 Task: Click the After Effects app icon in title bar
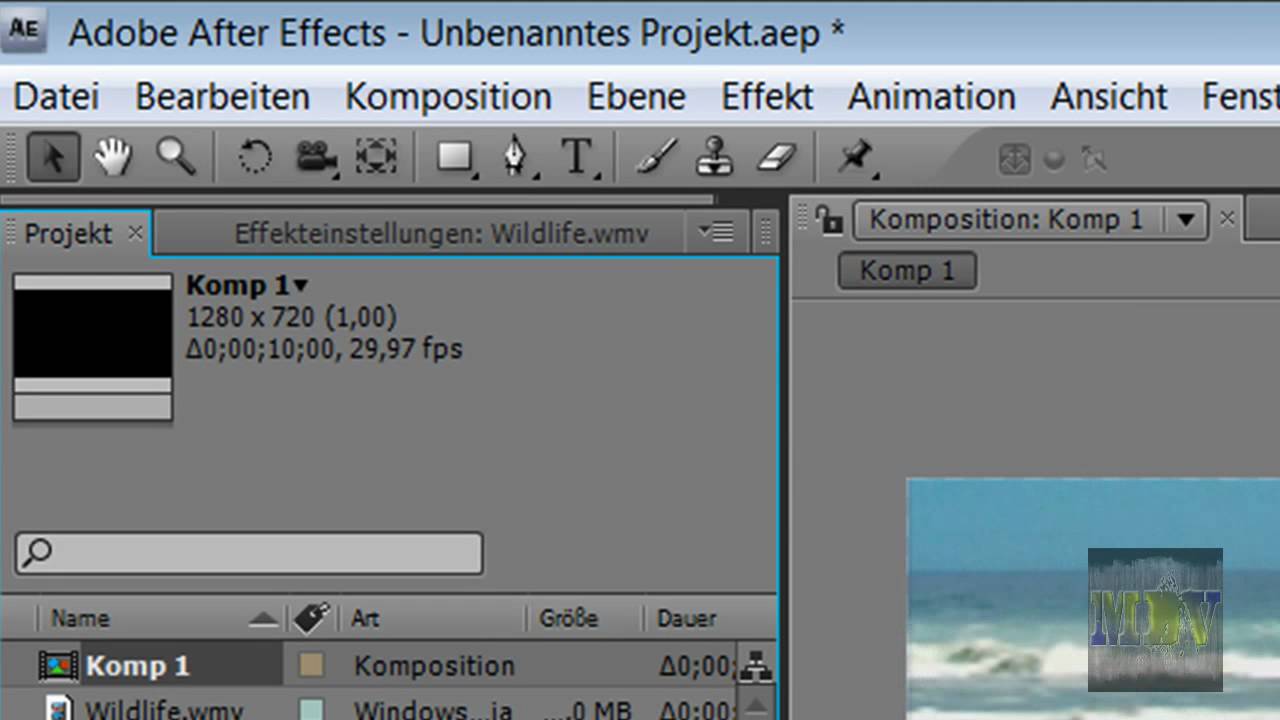[24, 29]
